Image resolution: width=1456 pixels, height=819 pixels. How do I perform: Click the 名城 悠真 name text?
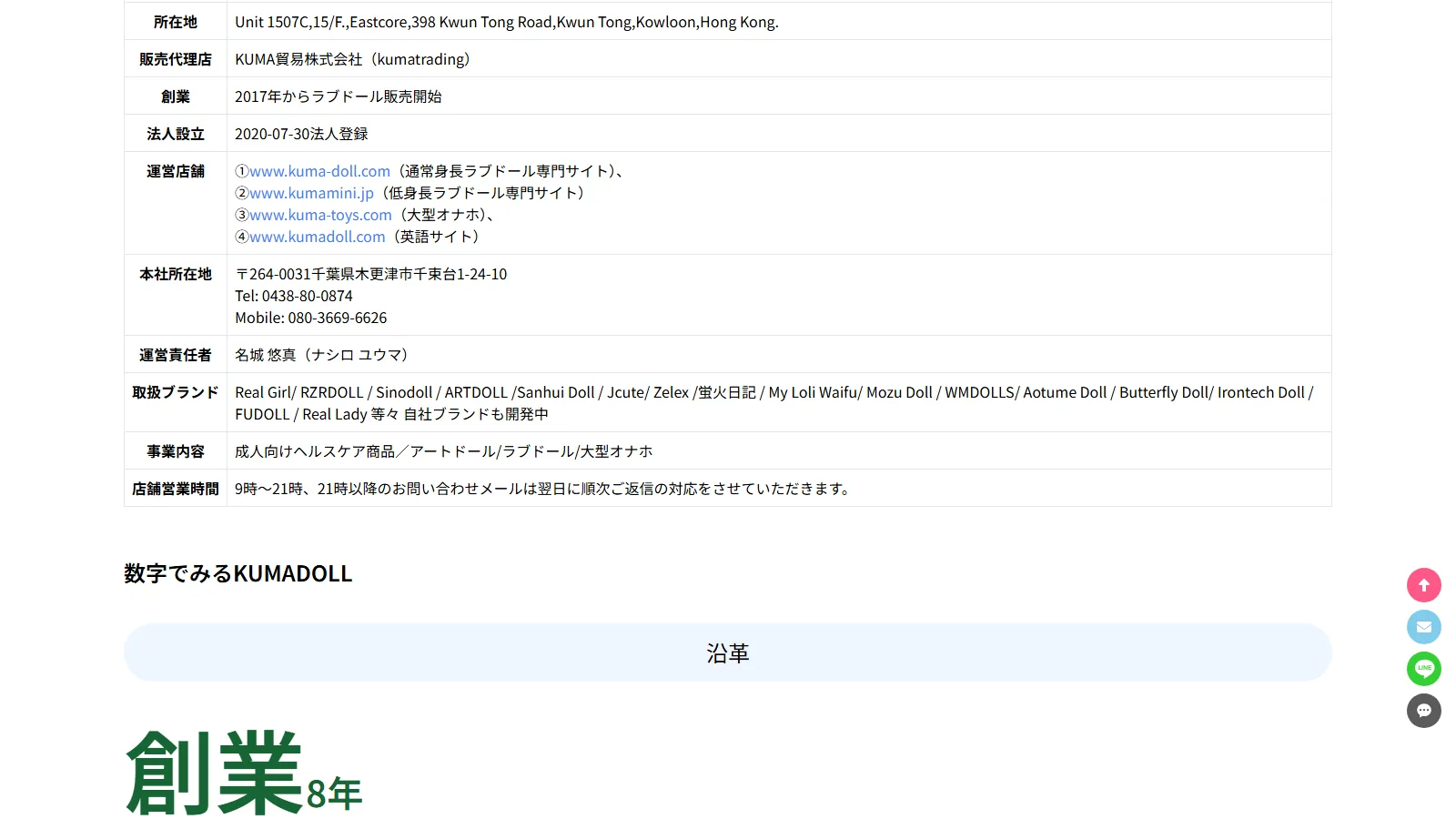[322, 355]
